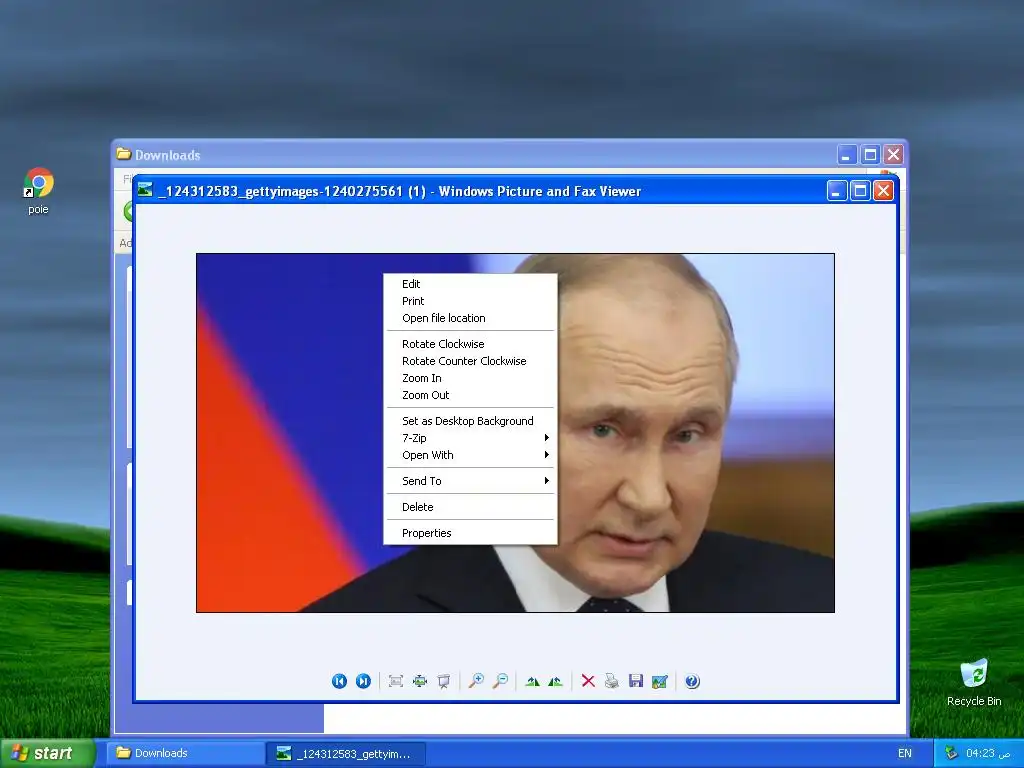The image size is (1024, 768).
Task: Start Slide Show from the toolbar
Action: tap(443, 681)
